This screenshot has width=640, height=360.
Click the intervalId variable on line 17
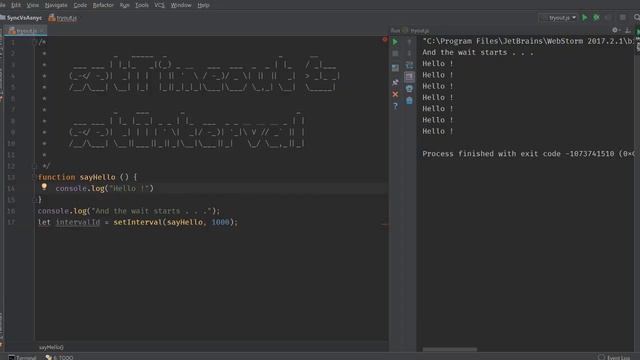(78, 222)
